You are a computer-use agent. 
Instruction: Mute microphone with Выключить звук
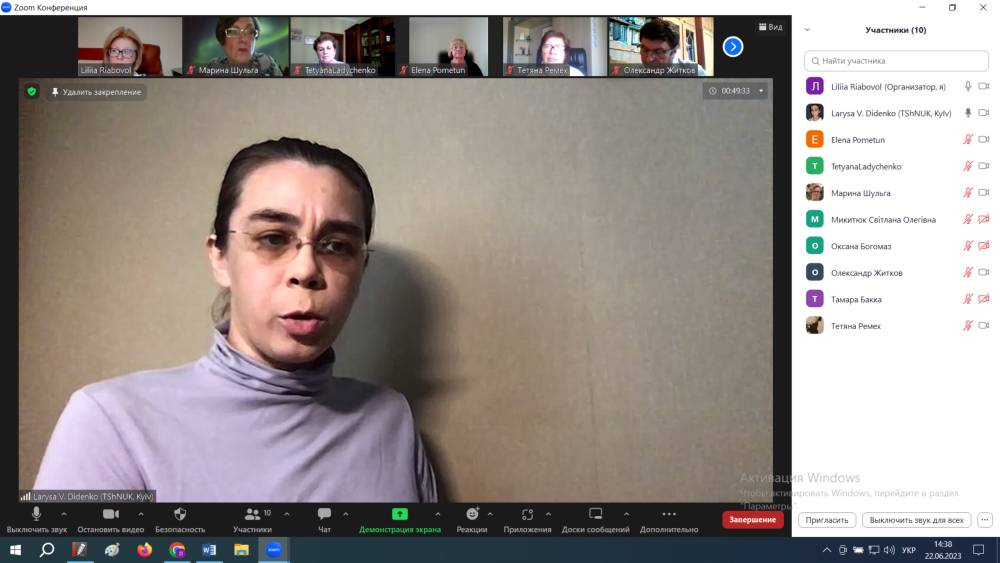[x=36, y=515]
